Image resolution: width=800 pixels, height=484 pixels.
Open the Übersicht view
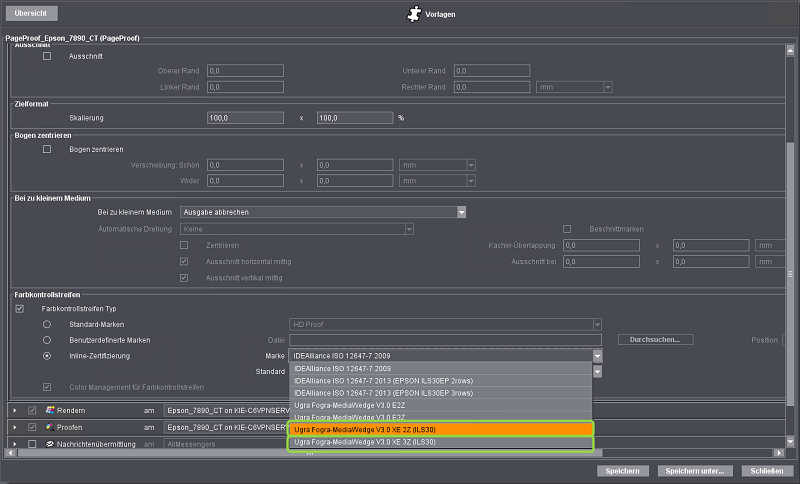click(x=31, y=13)
